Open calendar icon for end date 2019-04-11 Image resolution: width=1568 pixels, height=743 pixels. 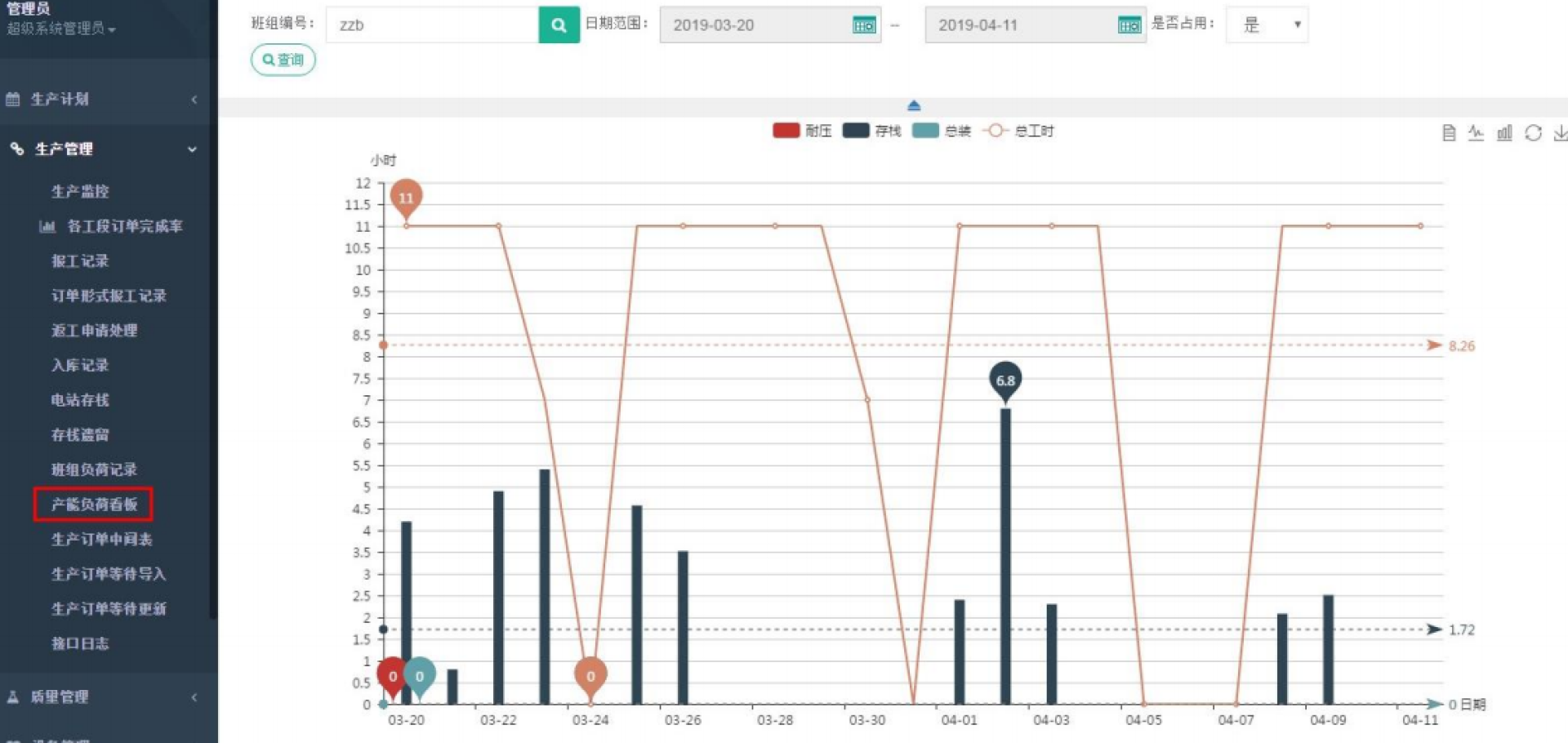1129,25
